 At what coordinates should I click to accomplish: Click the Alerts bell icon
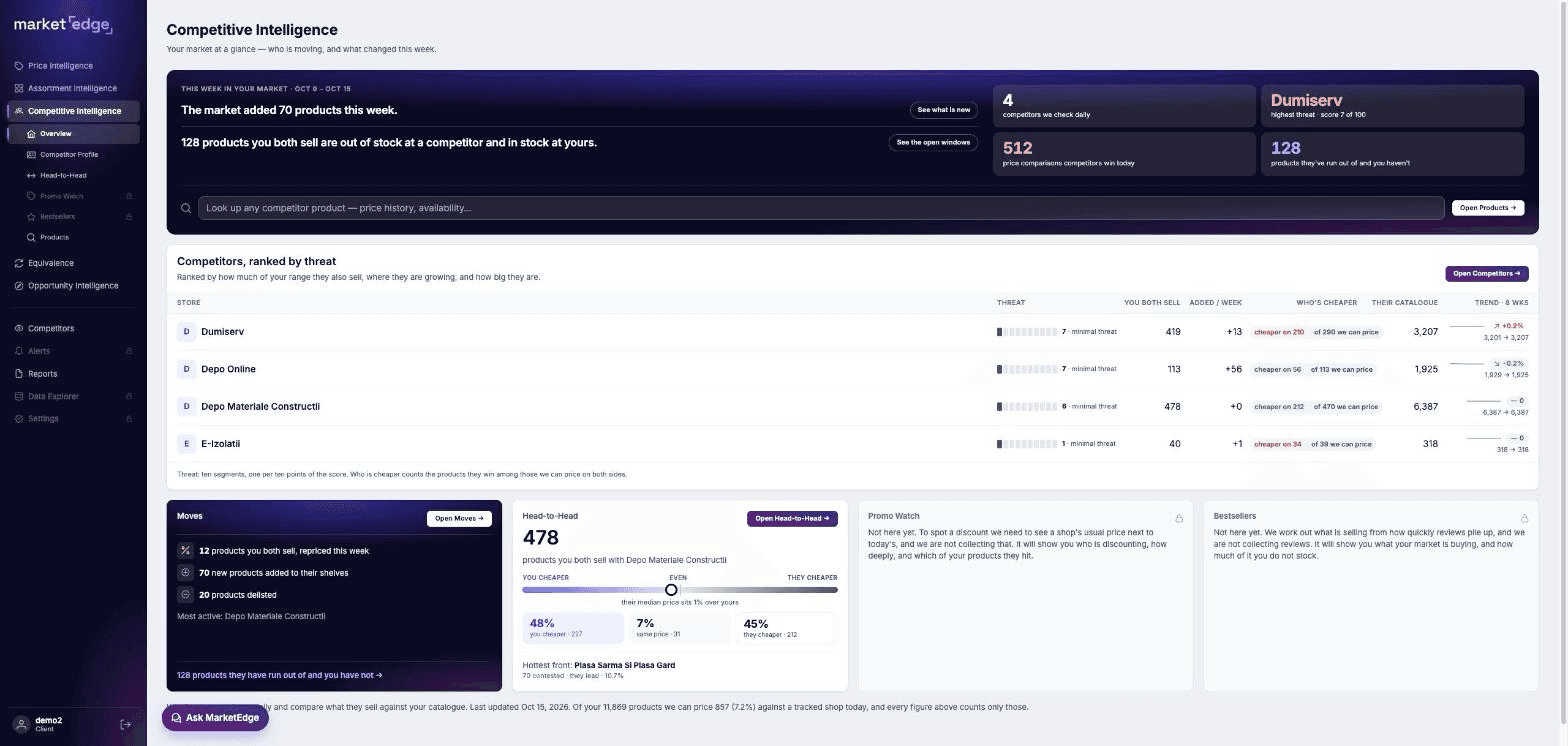click(x=19, y=351)
